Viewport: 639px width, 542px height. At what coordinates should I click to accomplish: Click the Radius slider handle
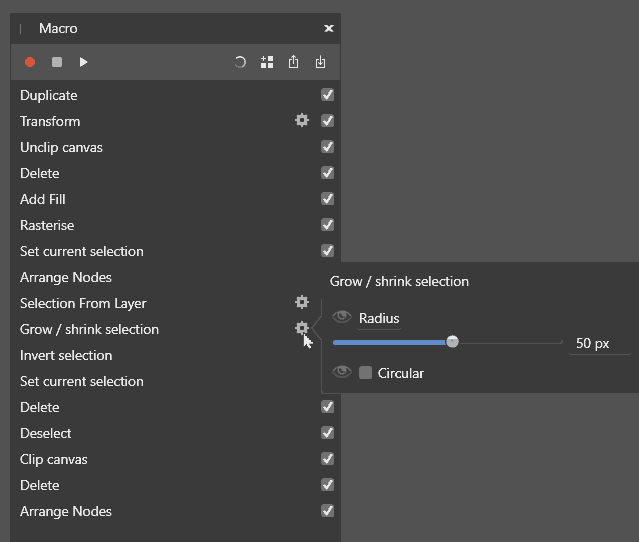pos(453,342)
